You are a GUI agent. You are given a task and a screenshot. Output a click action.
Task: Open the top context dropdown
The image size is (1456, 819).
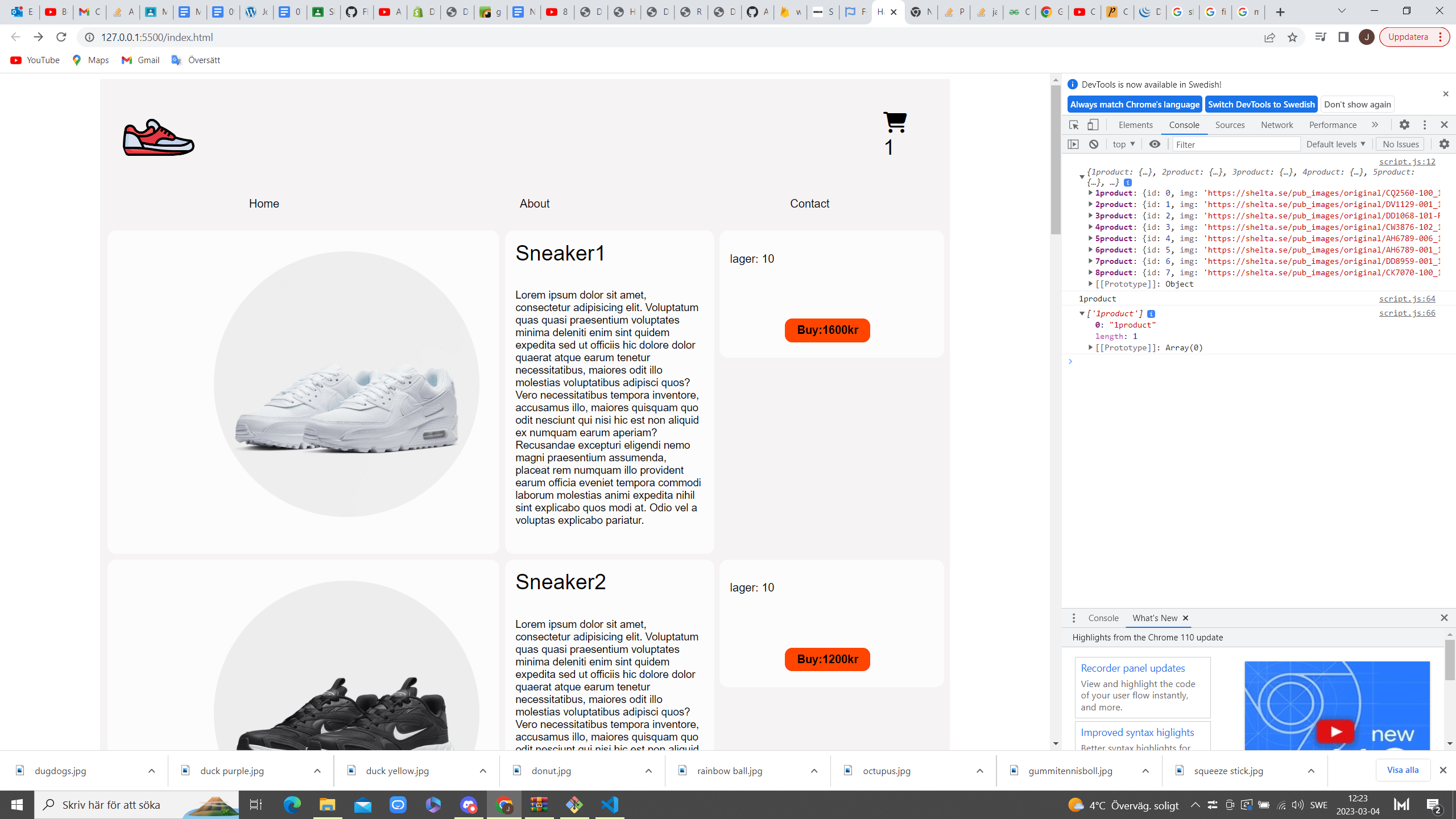1123,144
